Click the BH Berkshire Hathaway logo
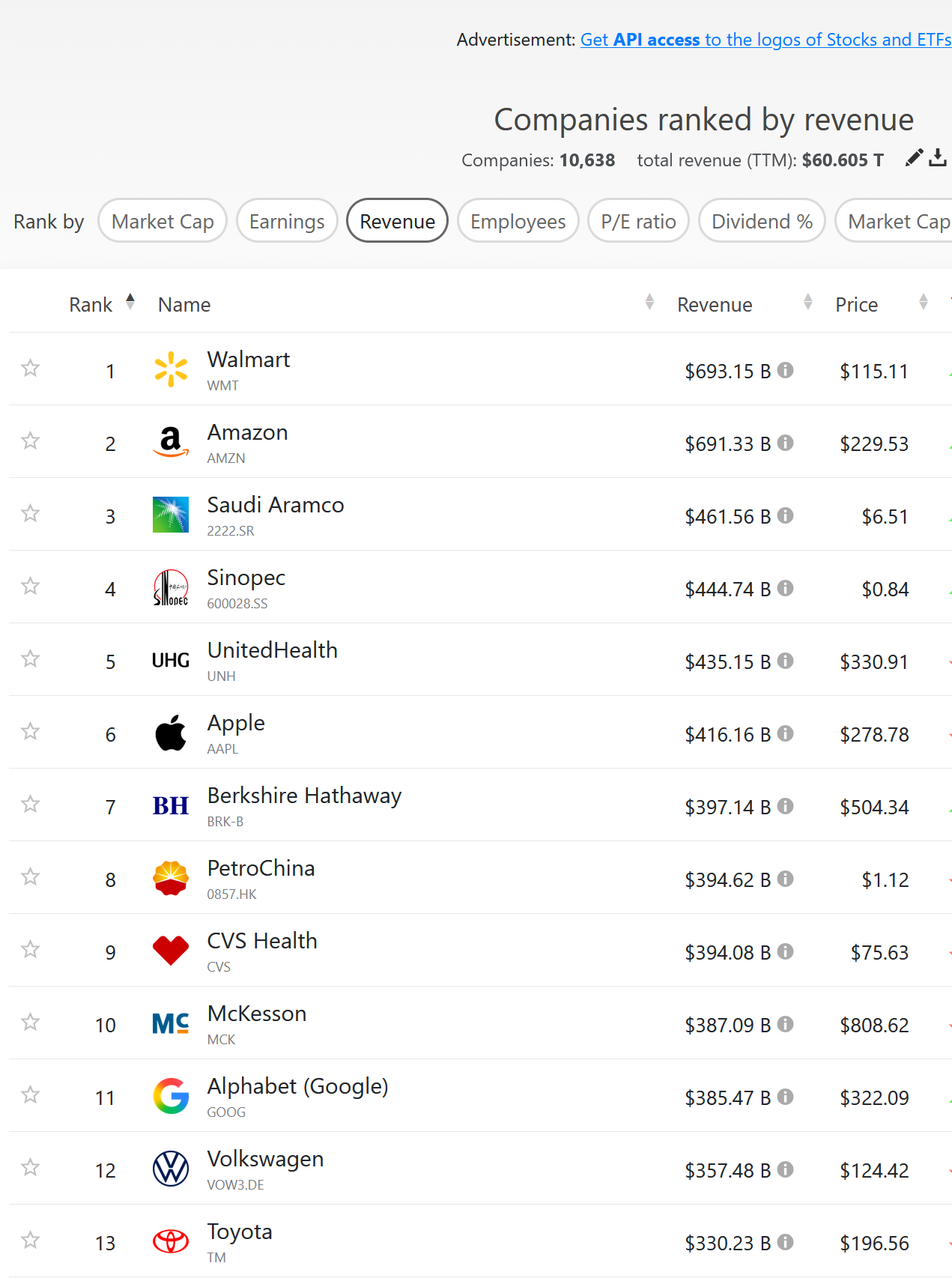Screen dimensions: 952x1278 (x=171, y=805)
